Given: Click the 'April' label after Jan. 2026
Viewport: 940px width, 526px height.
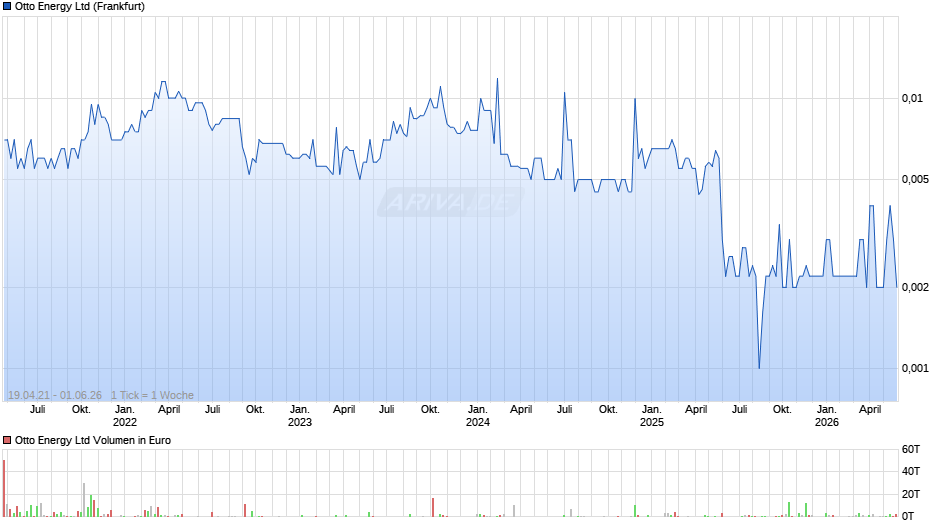Looking at the screenshot, I should click(870, 410).
